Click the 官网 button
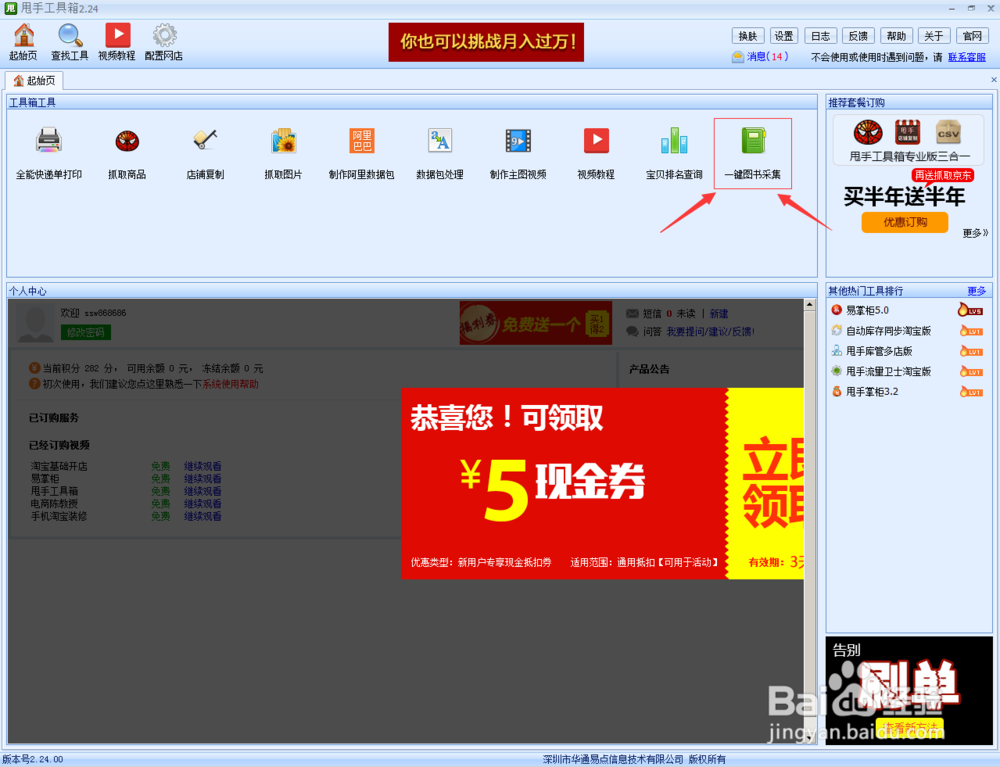The width and height of the screenshot is (1000, 767). (x=972, y=36)
